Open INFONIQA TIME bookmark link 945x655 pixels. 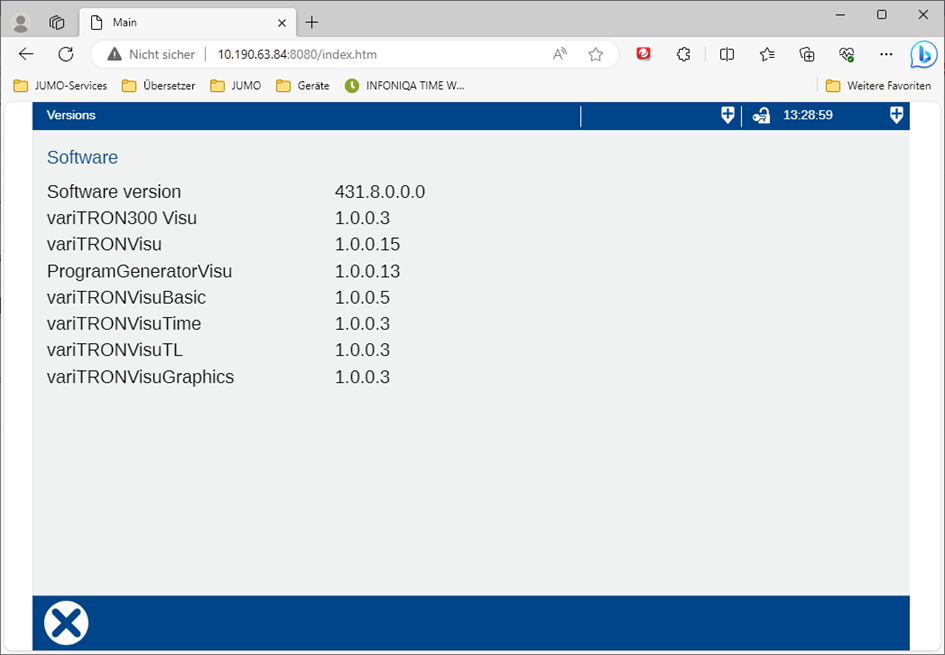[405, 86]
